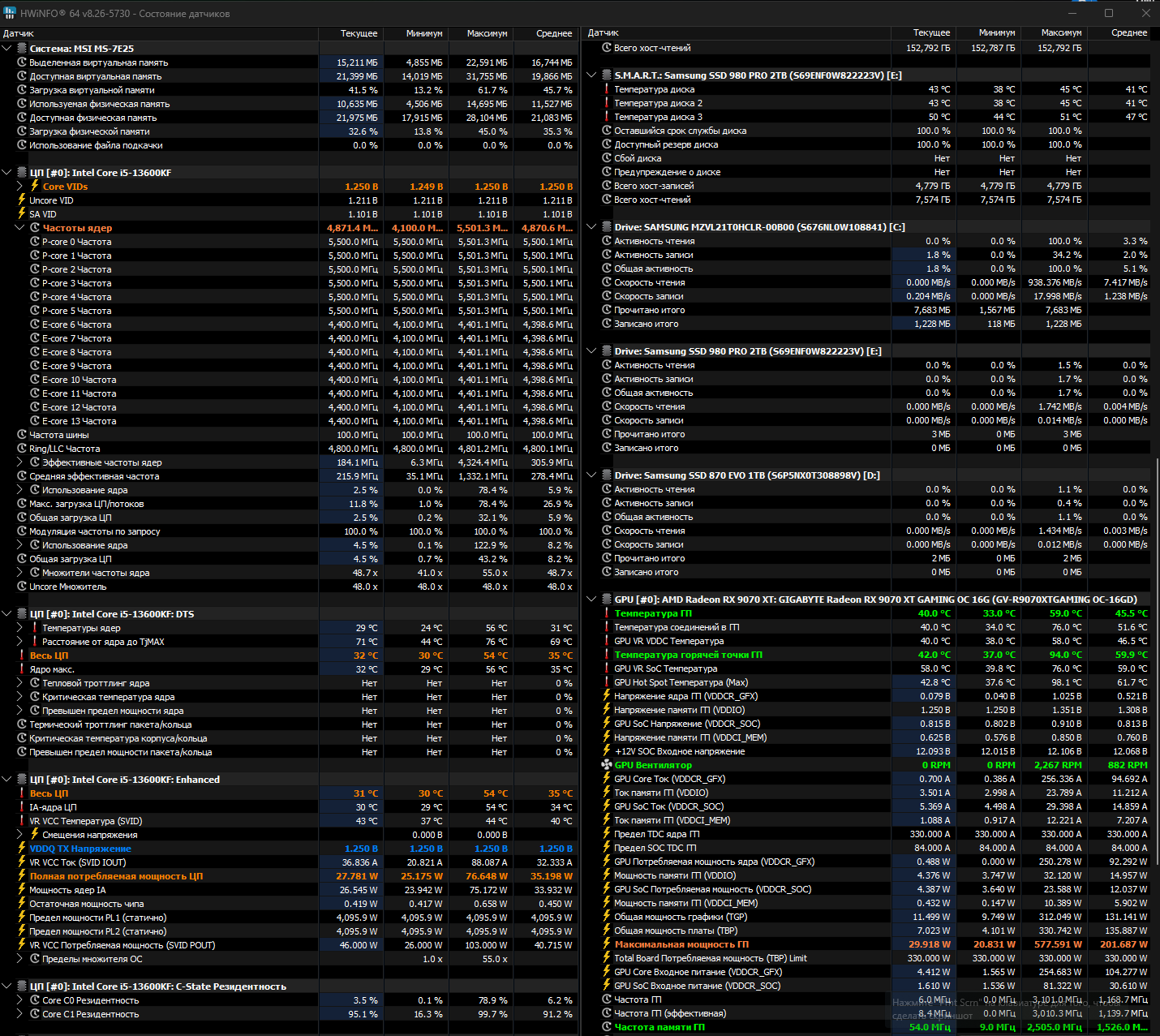Collapse the Intel Core i5-13600KF: Enhanced section

[x=7, y=780]
